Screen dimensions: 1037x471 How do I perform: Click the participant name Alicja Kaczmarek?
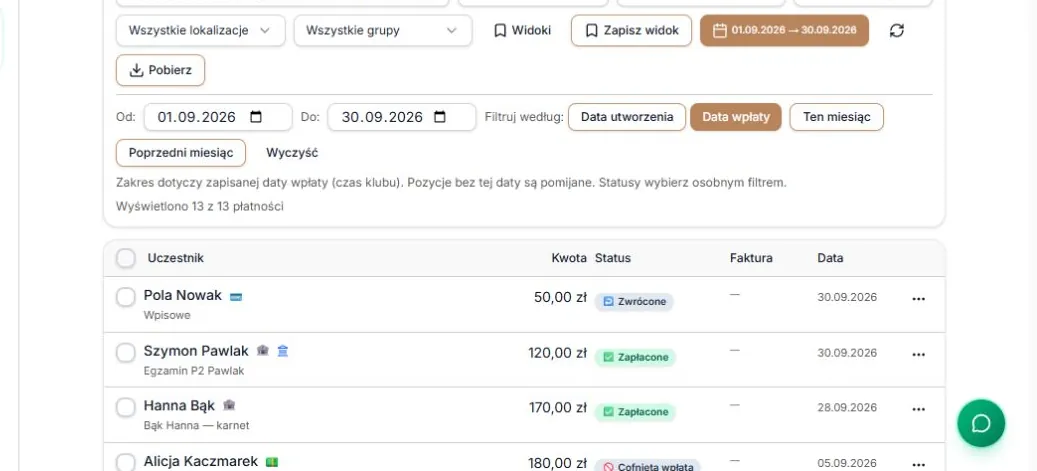(200, 461)
